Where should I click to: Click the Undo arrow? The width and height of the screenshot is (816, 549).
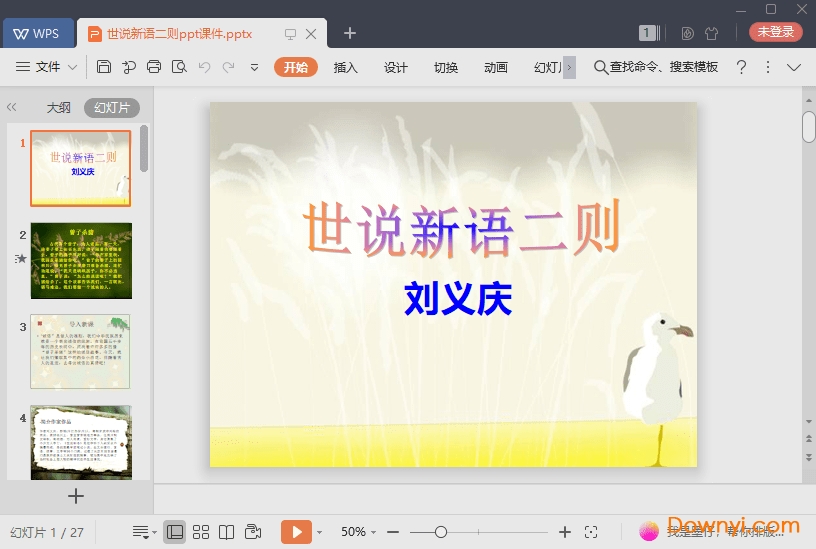204,67
